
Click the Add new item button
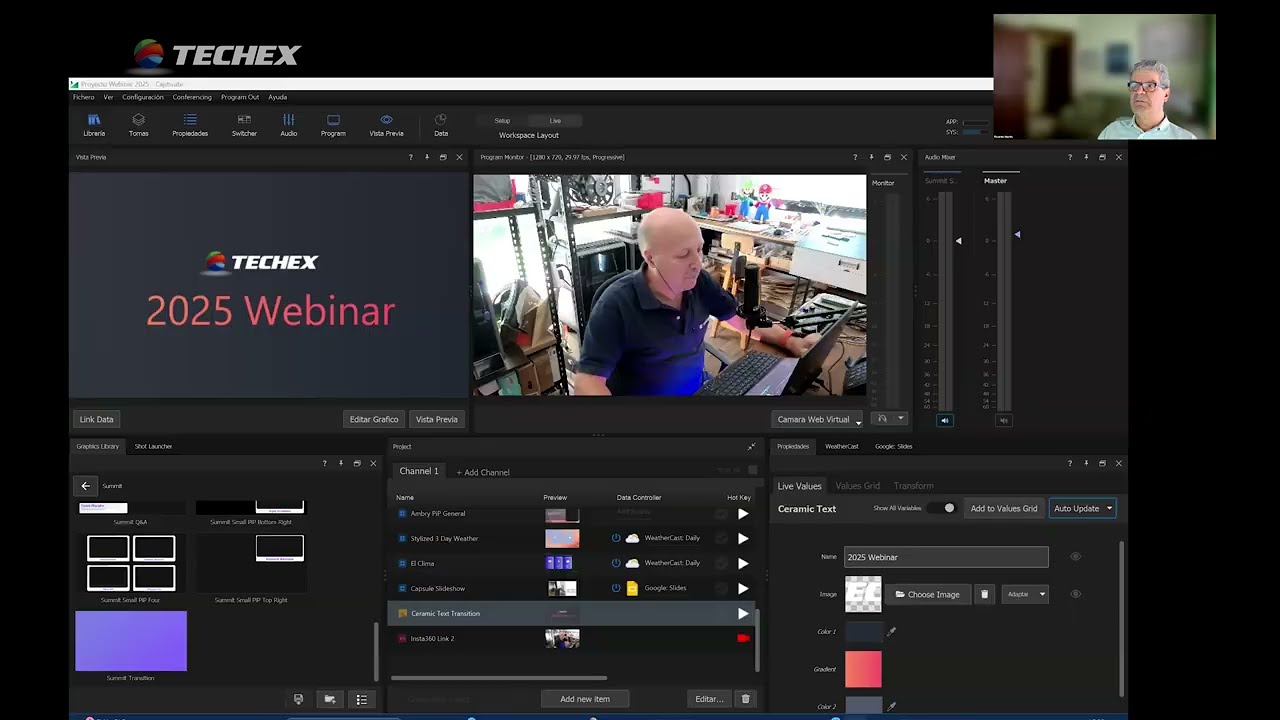(x=585, y=699)
